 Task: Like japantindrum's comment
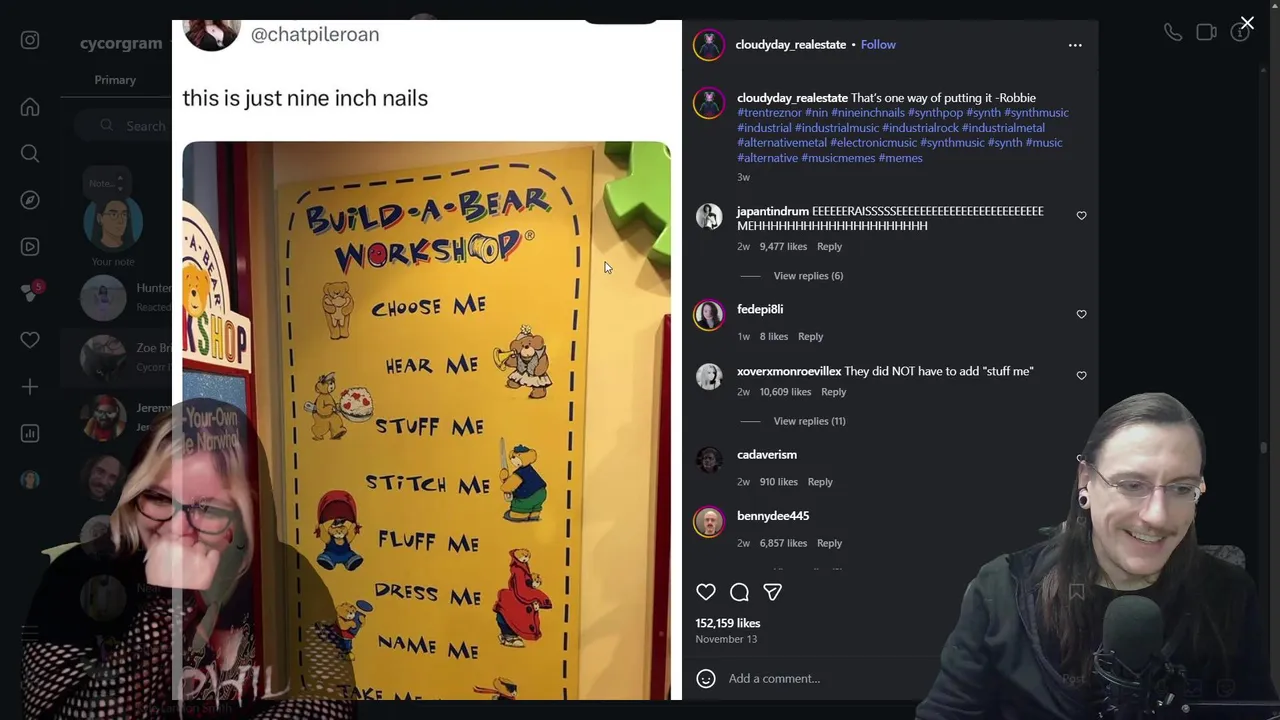pyautogui.click(x=1081, y=215)
